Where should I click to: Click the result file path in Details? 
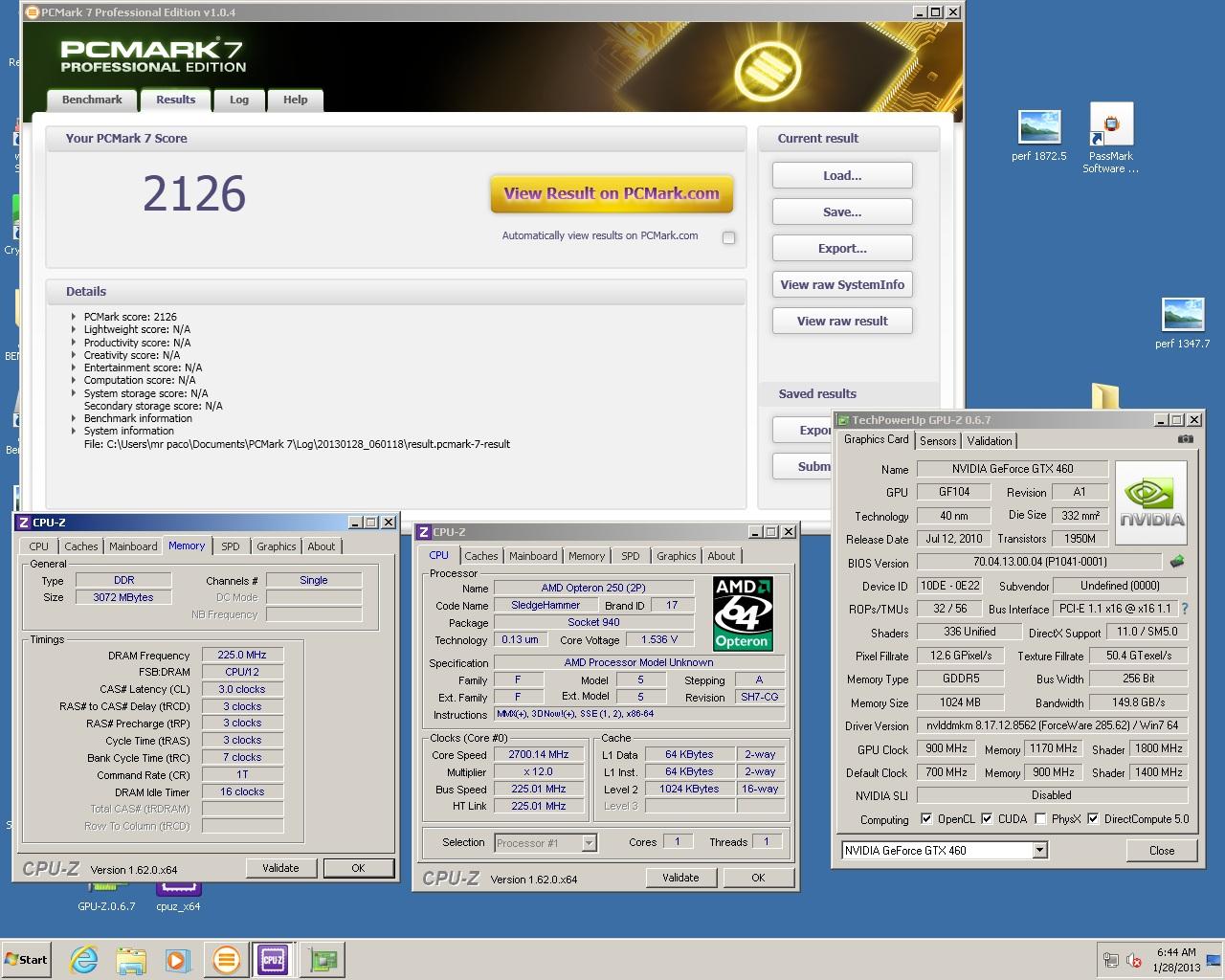(x=297, y=444)
